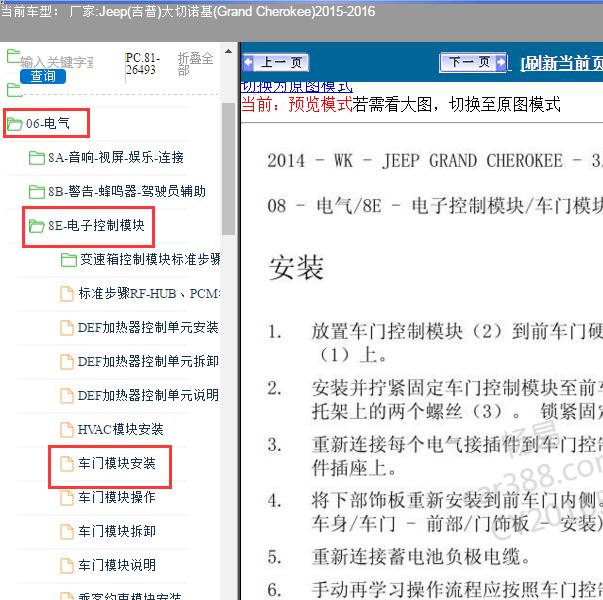Open the 车门模块操作 document

click(x=117, y=497)
